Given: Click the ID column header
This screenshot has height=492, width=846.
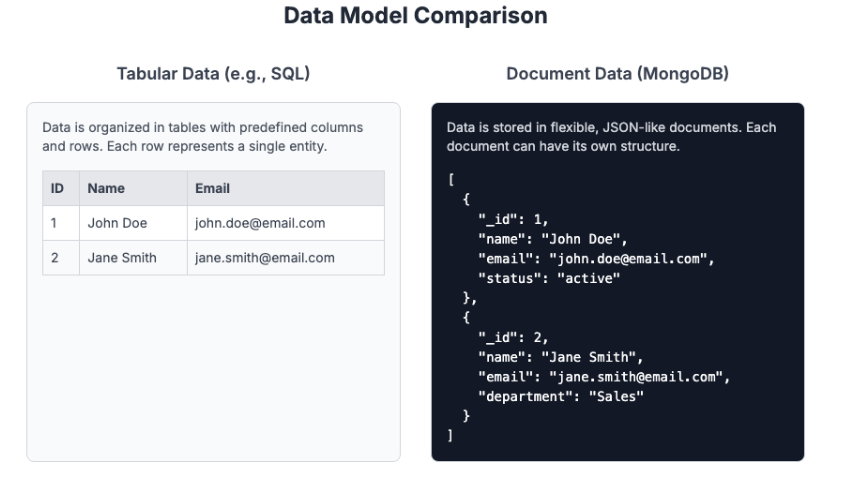Looking at the screenshot, I should (x=61, y=188).
